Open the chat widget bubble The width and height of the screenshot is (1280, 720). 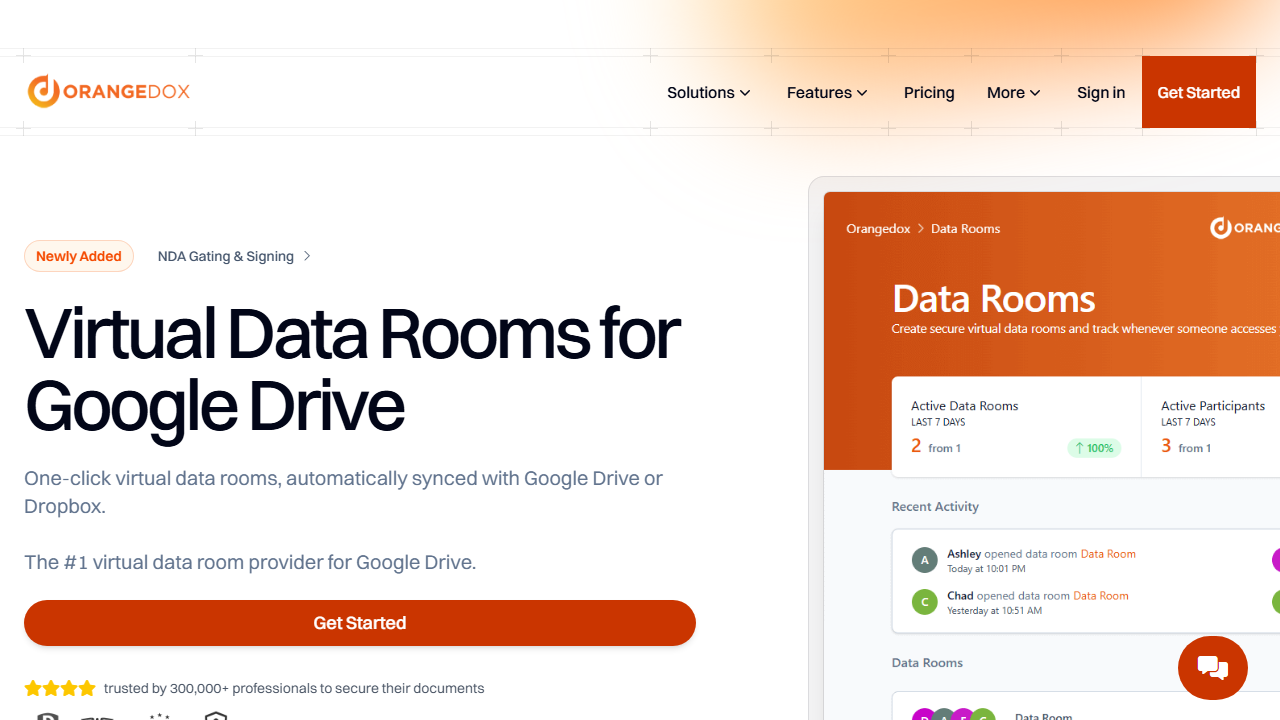(x=1213, y=668)
